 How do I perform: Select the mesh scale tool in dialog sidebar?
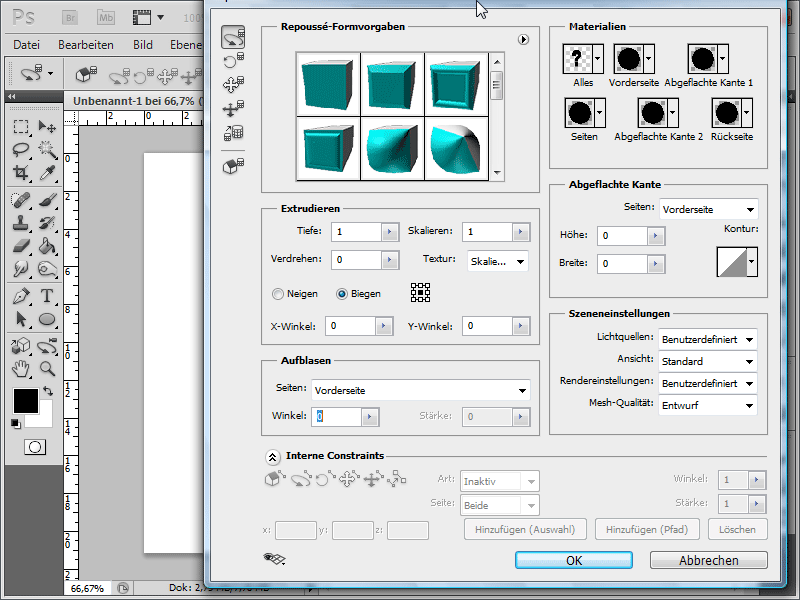point(233,133)
